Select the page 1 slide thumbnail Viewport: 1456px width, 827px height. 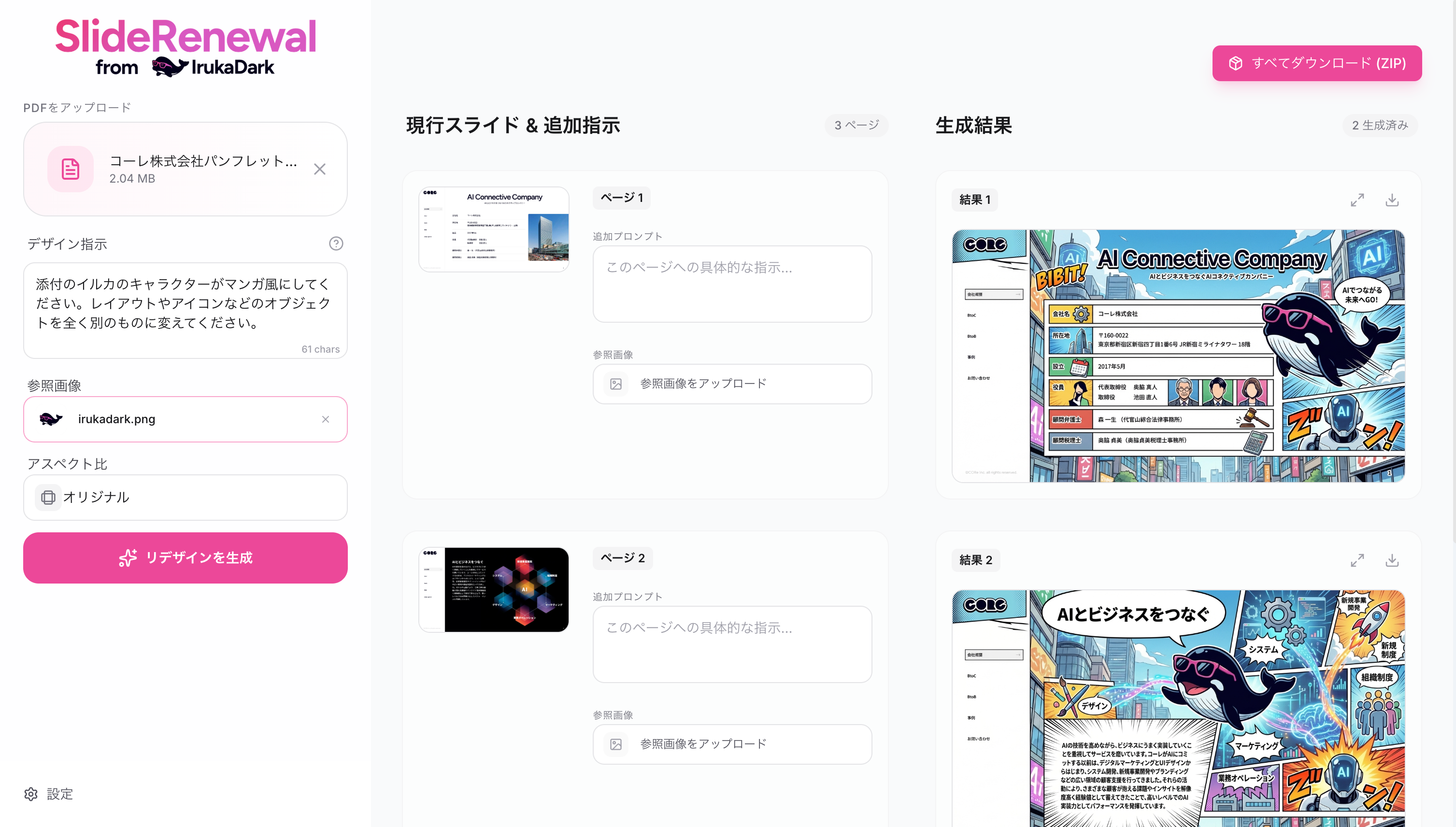pyautogui.click(x=494, y=229)
